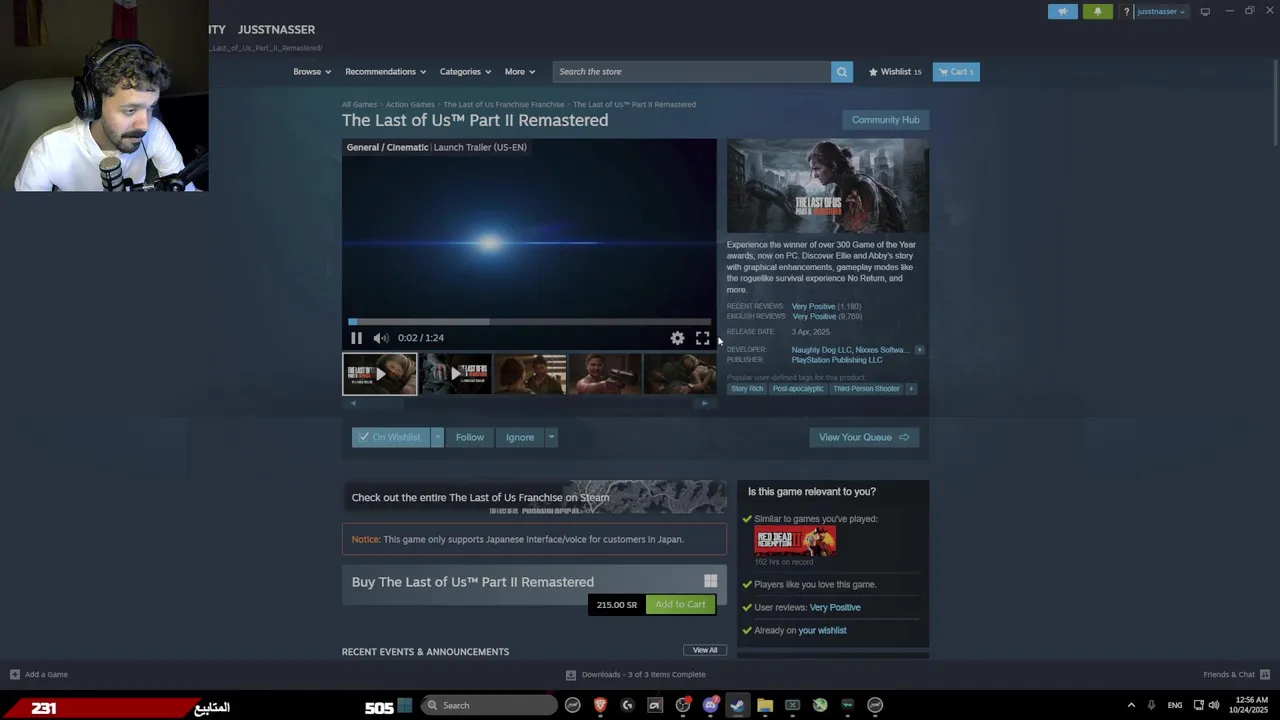Open Logitech G HUB taskbar icon
The height and width of the screenshot is (720, 1280).
[627, 705]
